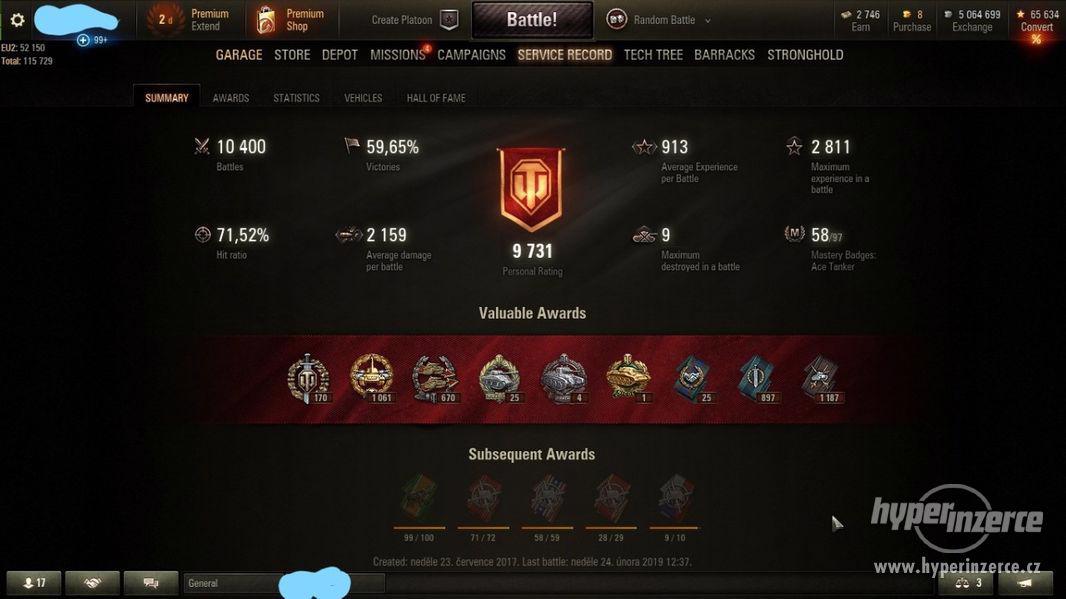1066x599 pixels.
Task: Open the Missions menu
Action: pyautogui.click(x=398, y=55)
